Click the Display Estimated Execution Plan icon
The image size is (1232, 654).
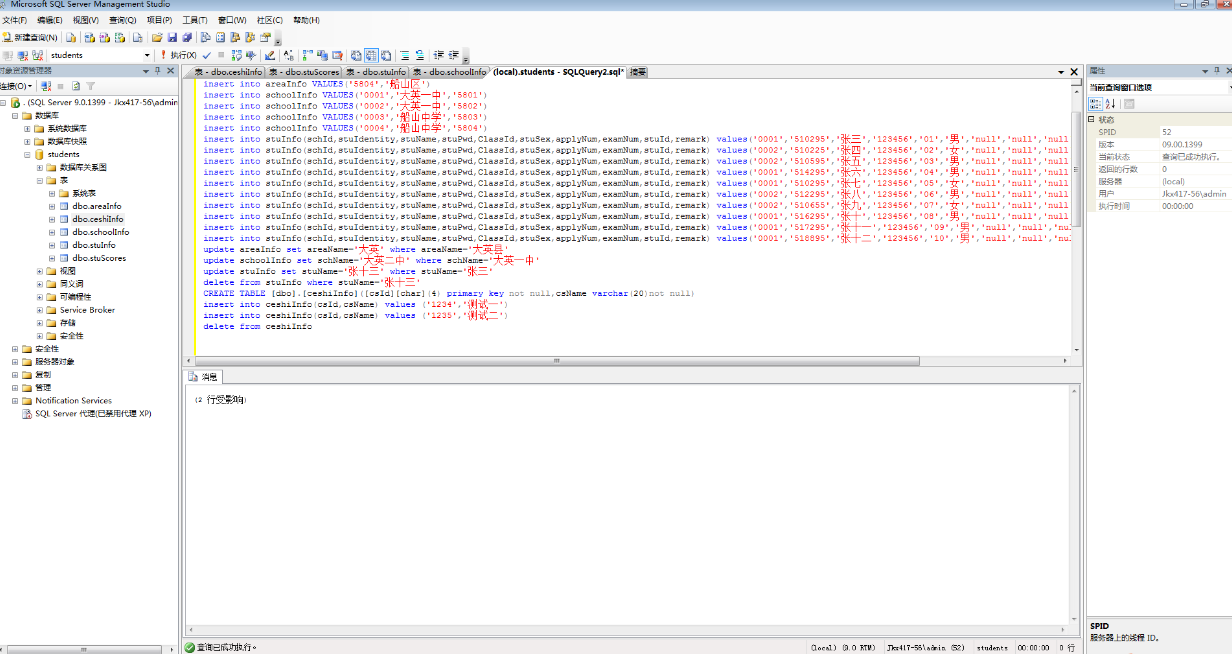tap(236, 55)
